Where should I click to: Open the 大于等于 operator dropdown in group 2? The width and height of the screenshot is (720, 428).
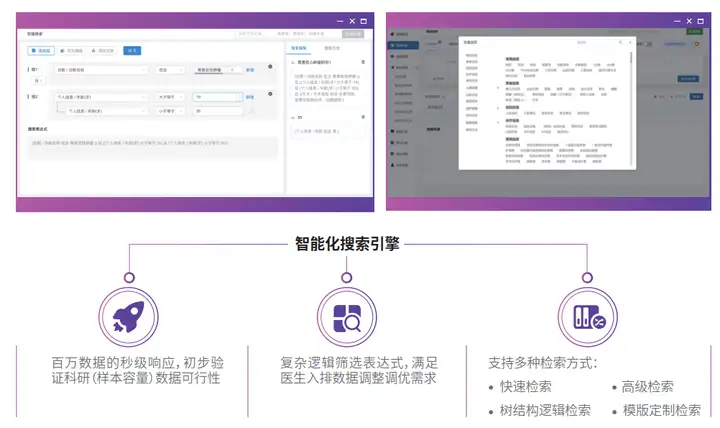170,97
